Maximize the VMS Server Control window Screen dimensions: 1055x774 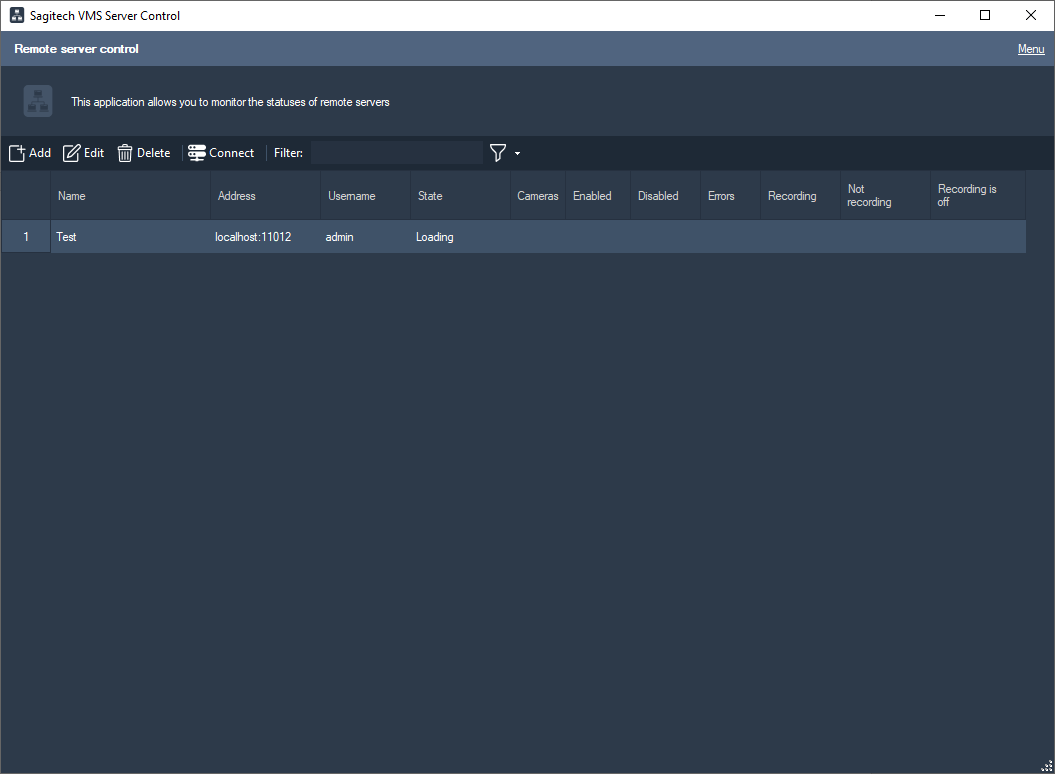tap(985, 16)
